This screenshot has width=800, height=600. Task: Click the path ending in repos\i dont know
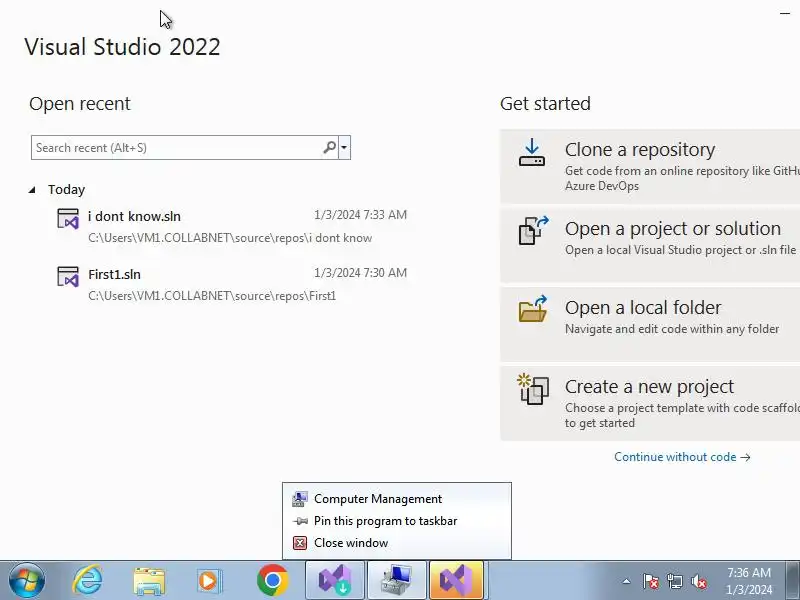230,238
